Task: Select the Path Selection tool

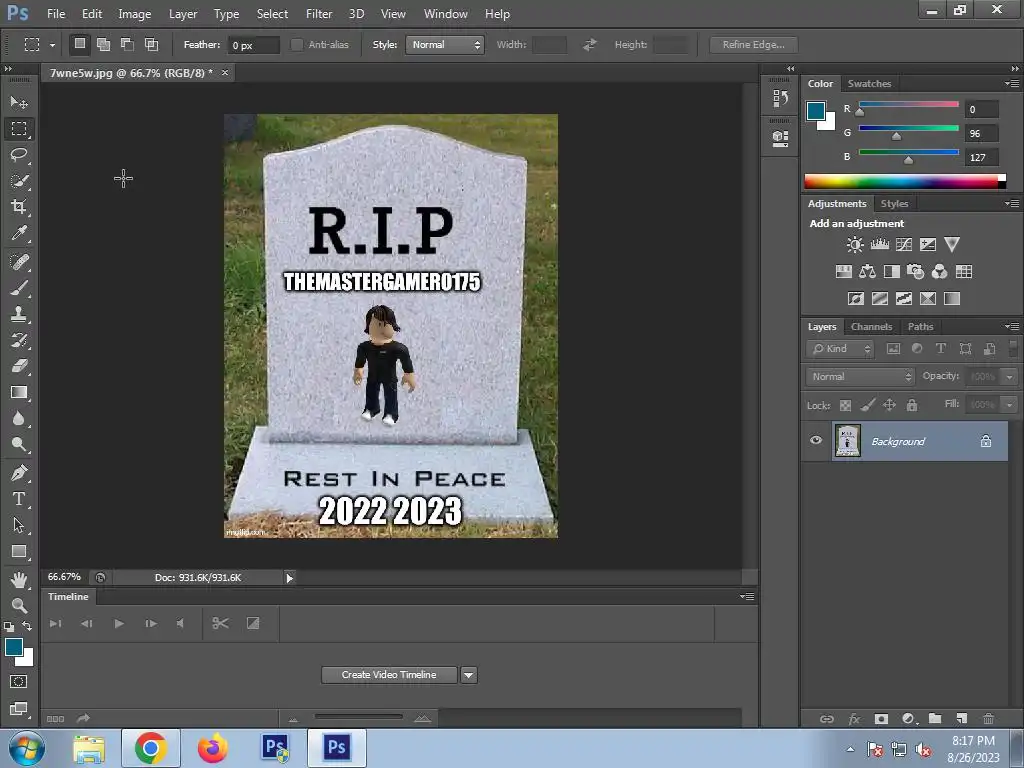Action: point(19,525)
